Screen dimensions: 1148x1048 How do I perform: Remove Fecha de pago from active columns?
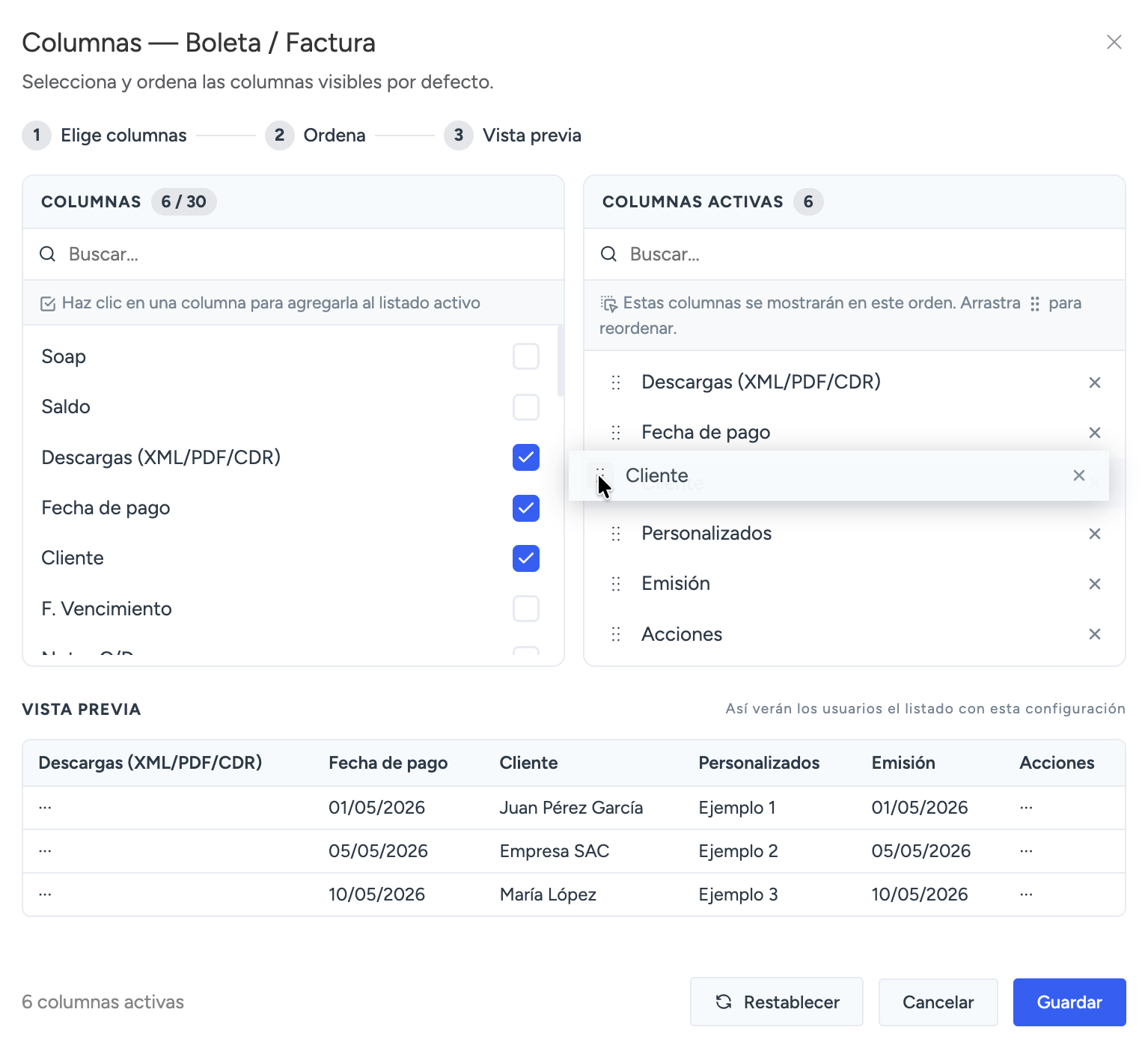(1094, 433)
